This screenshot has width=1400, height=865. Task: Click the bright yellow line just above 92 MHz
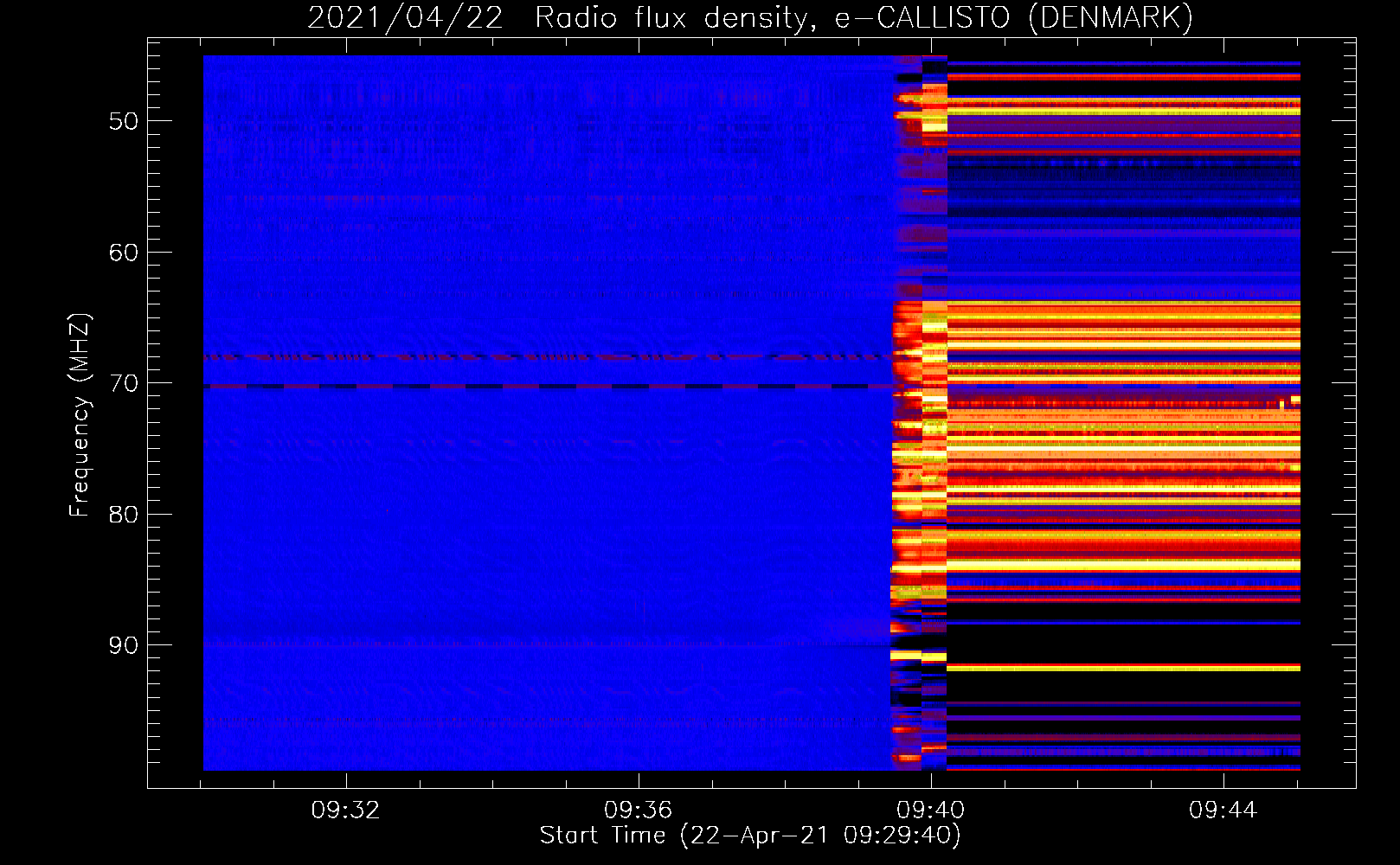(1123, 668)
